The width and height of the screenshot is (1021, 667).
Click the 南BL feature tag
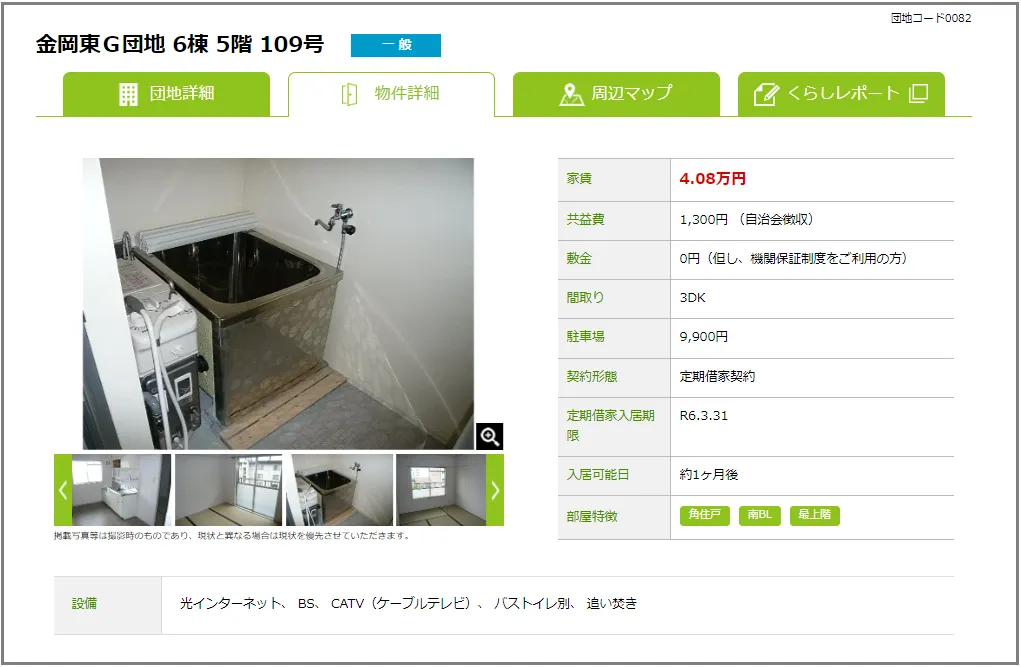click(x=759, y=515)
